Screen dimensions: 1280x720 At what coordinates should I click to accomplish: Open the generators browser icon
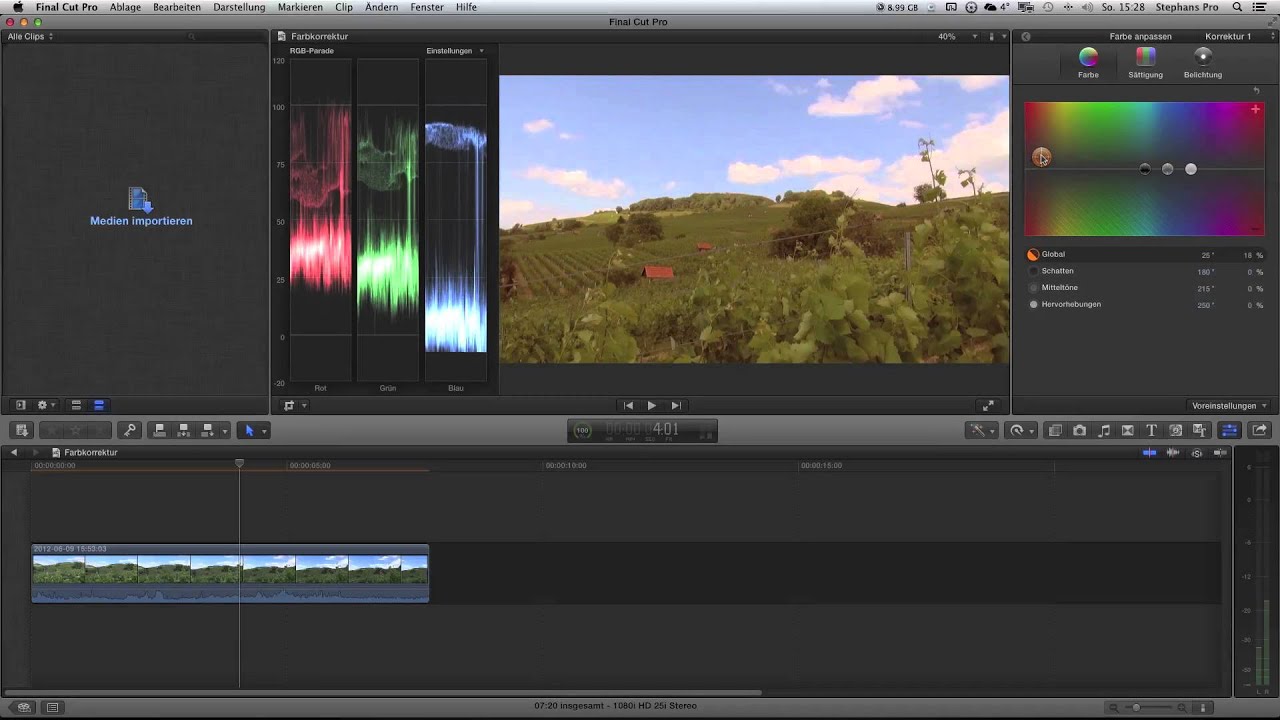click(1176, 430)
